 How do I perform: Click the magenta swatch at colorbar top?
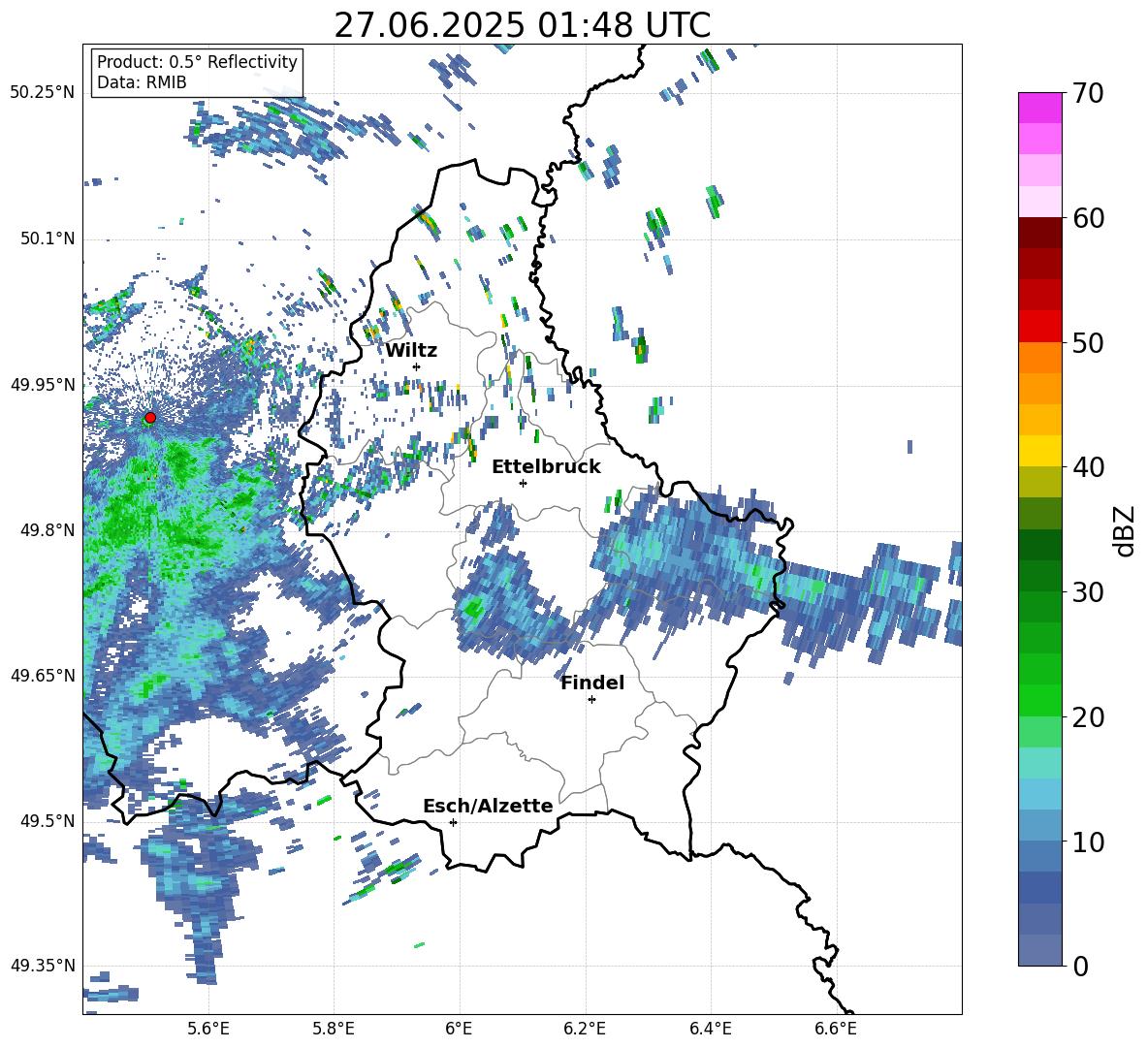(1039, 108)
